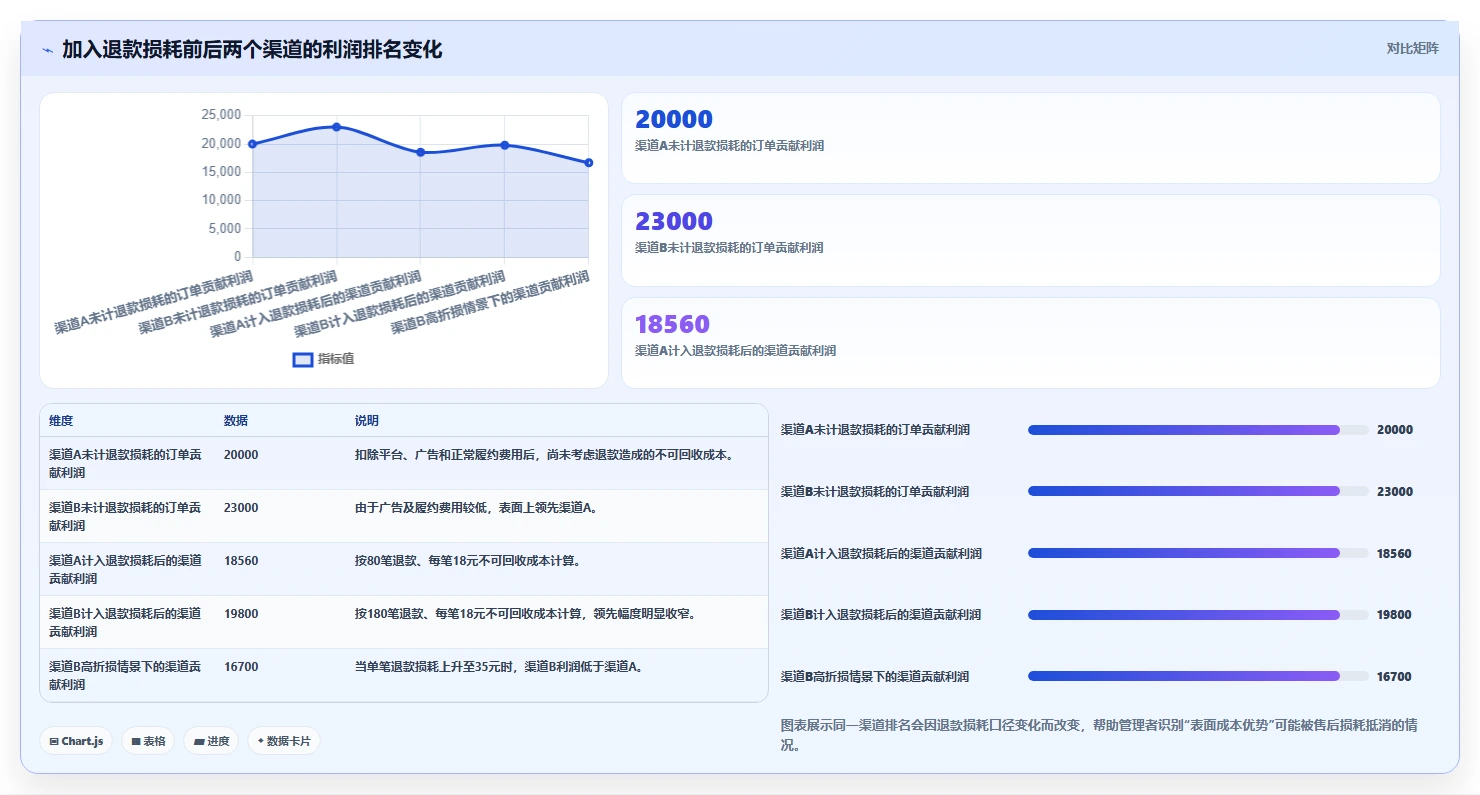Click the 10,000 y-axis label on the chart
Viewport: 1480px width, 795px height.
coord(221,200)
